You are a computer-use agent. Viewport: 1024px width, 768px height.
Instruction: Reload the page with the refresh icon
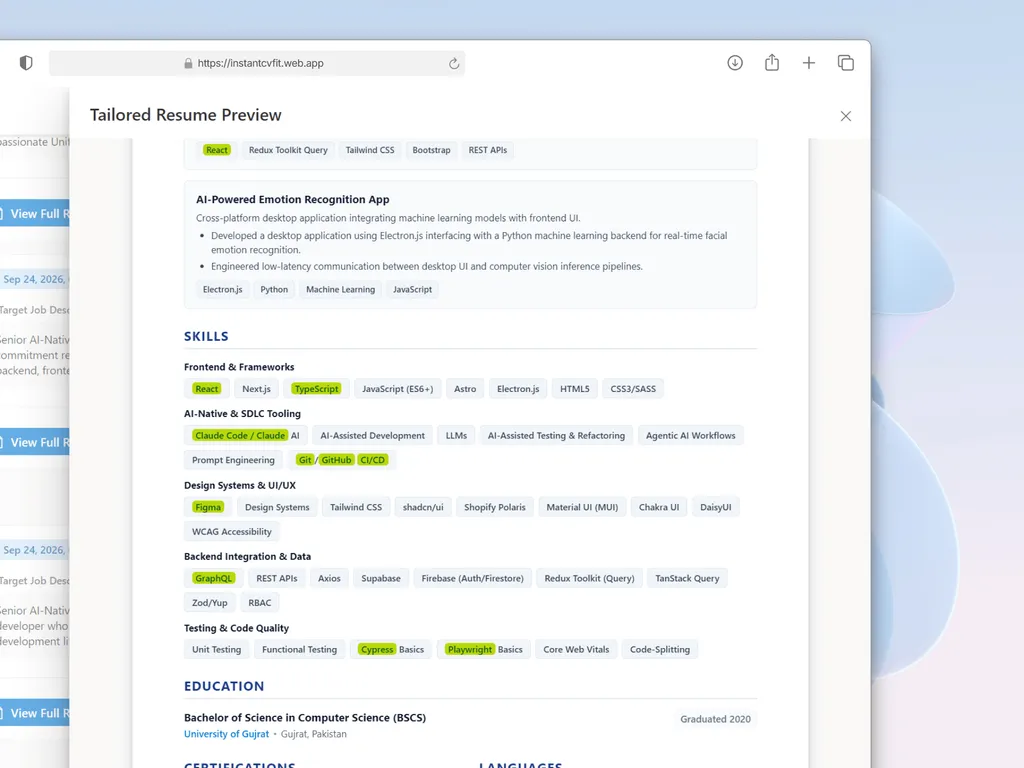pos(454,63)
